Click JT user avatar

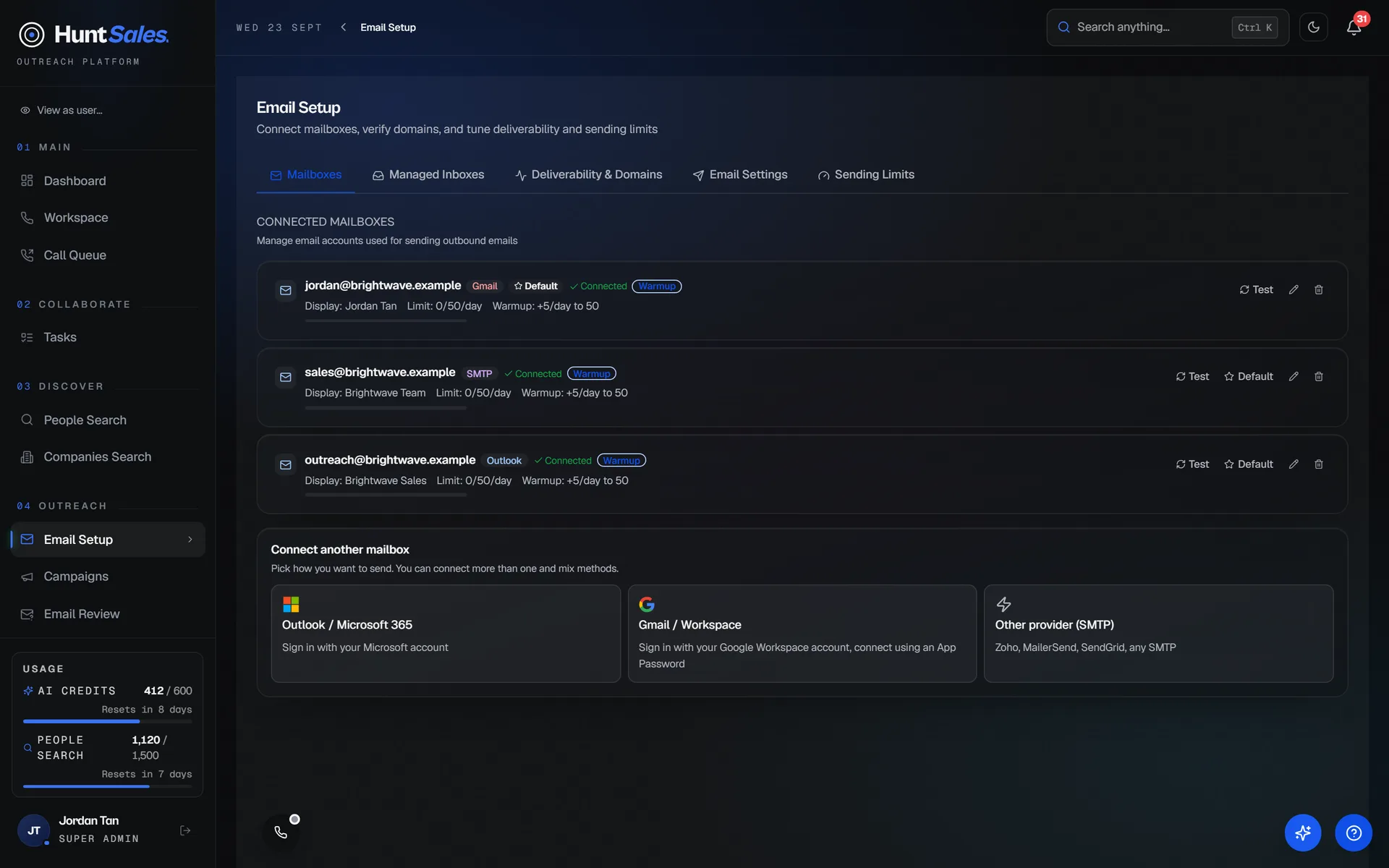coord(33,830)
